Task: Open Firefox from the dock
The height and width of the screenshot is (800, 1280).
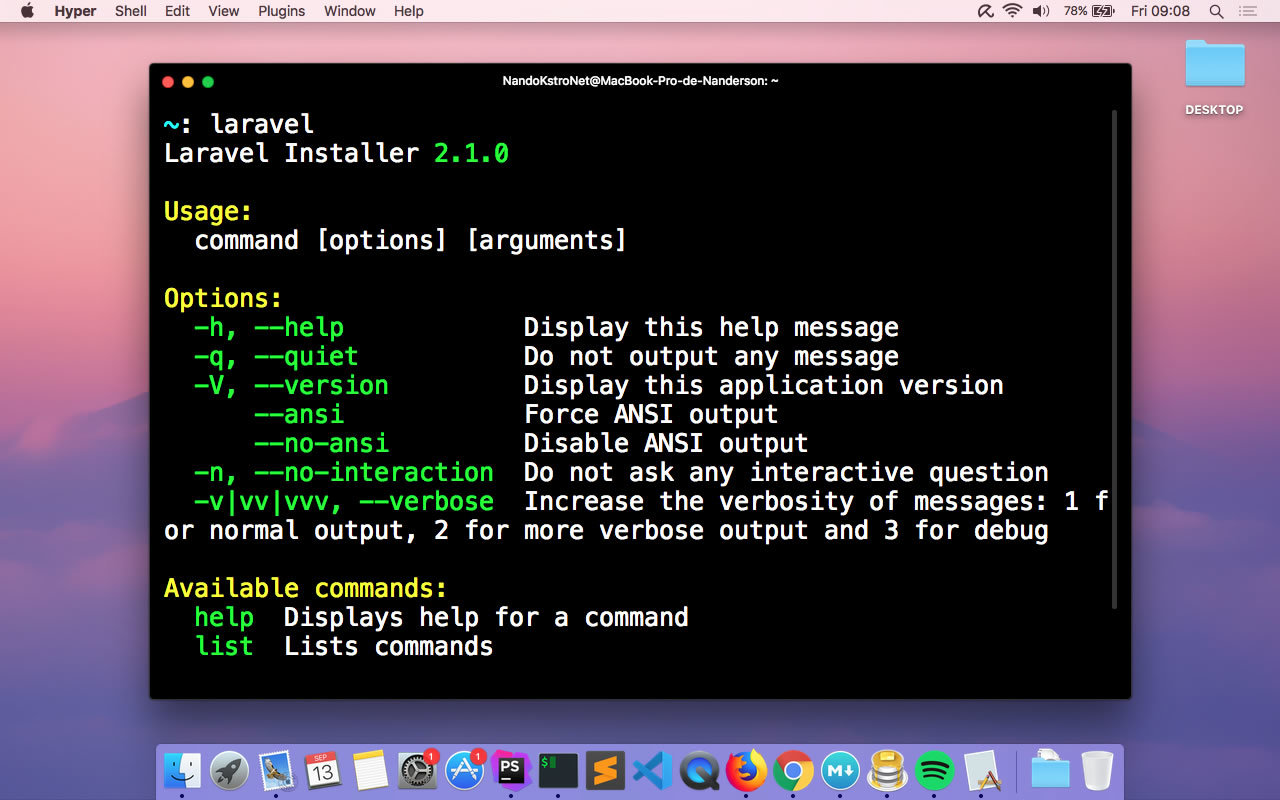Action: coord(746,771)
